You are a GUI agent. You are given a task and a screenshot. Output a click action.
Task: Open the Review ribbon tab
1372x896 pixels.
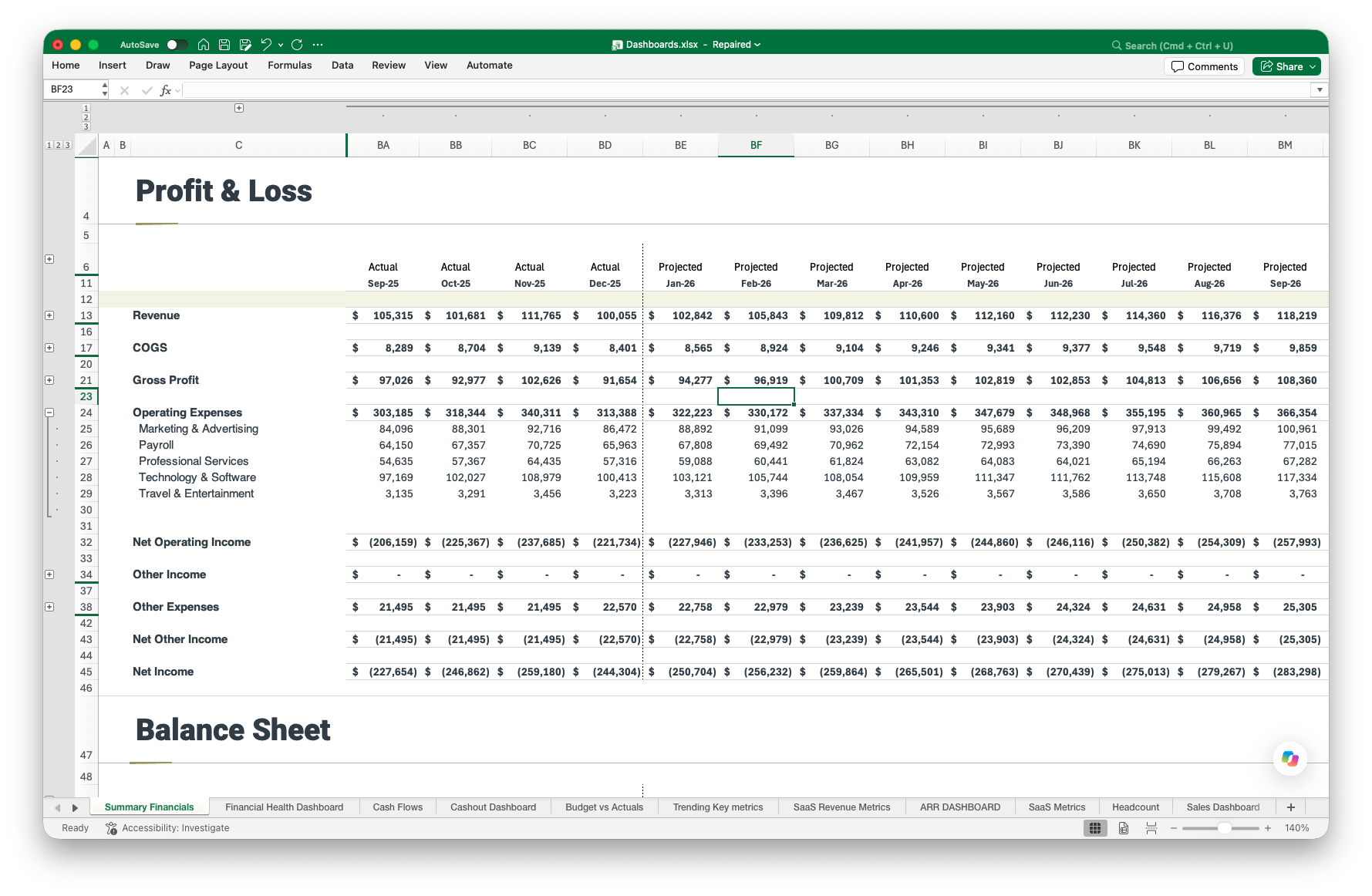click(x=389, y=66)
